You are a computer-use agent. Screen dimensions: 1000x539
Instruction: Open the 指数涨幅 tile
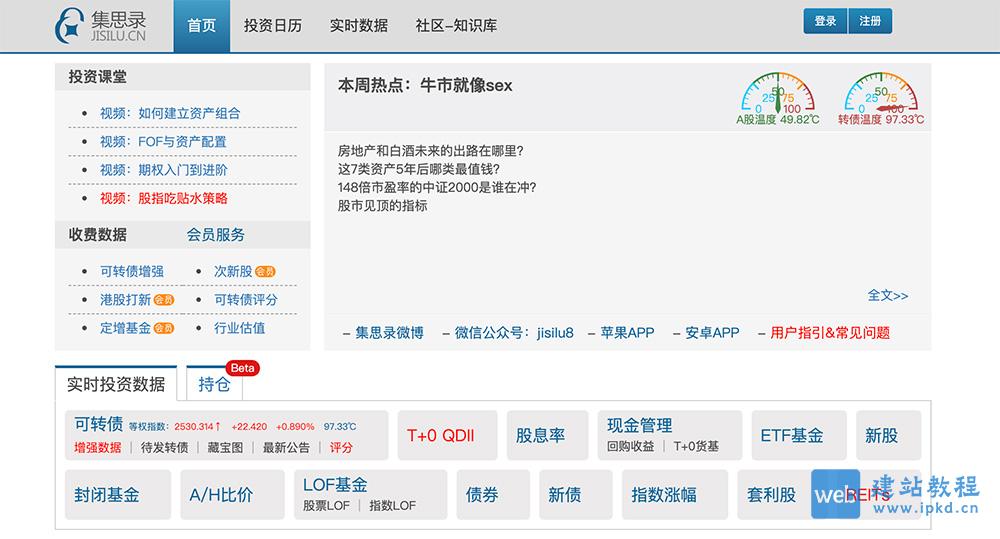pos(675,495)
